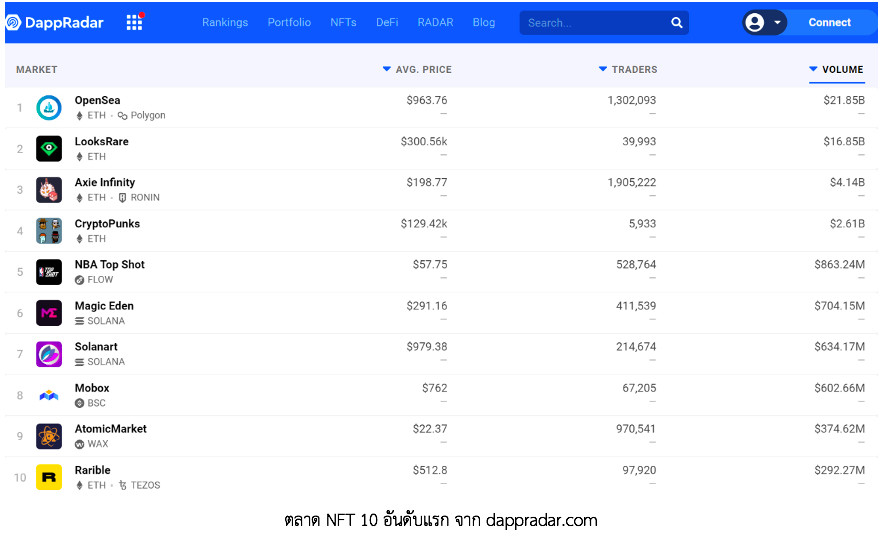Image resolution: width=878 pixels, height=536 pixels.
Task: Click the Axie Infinity logo icon
Action: [x=49, y=190]
